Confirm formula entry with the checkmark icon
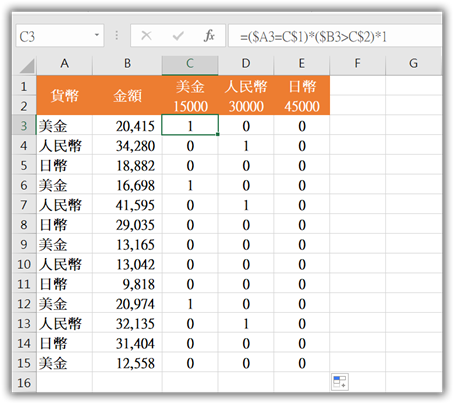 [x=178, y=35]
